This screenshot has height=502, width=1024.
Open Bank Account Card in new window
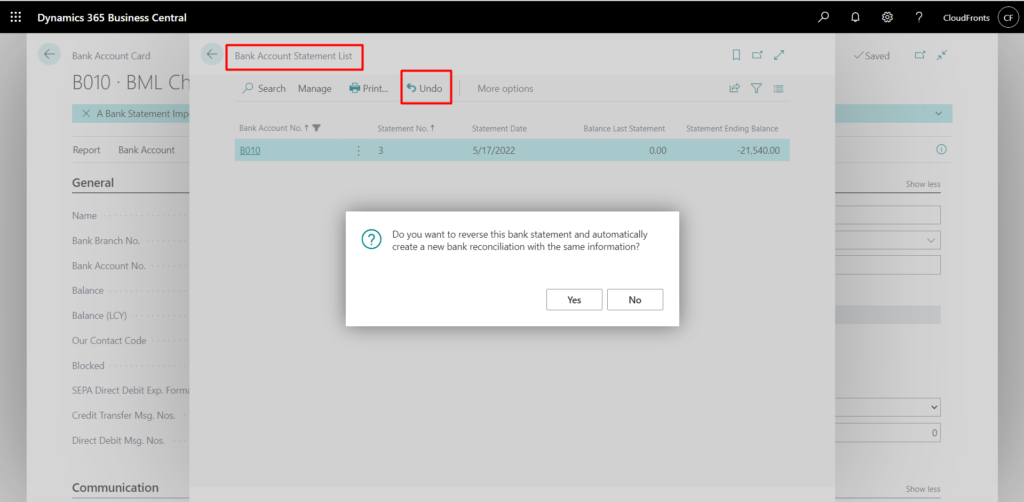tap(920, 55)
